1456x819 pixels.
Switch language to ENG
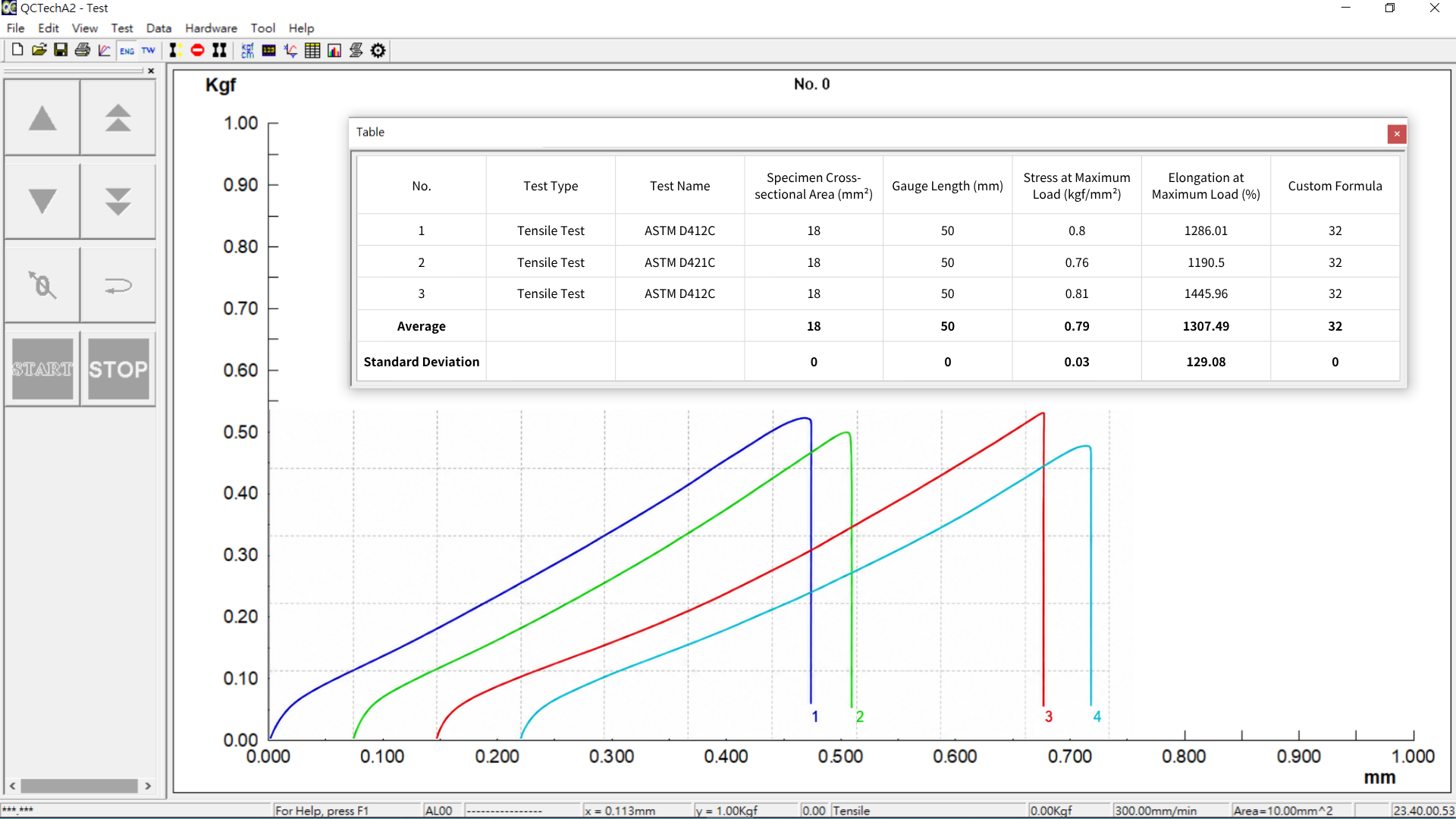click(127, 50)
